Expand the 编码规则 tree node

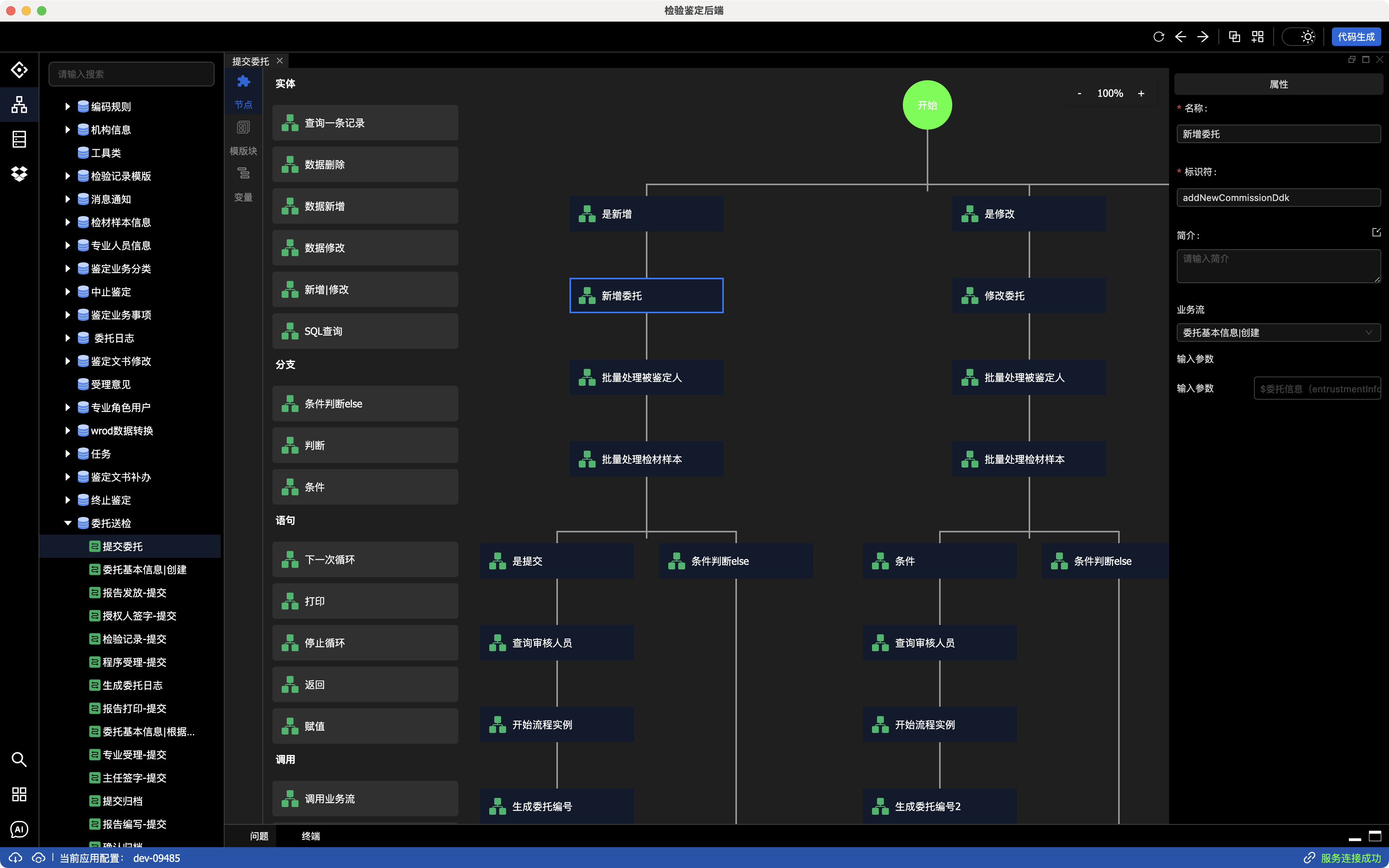68,106
